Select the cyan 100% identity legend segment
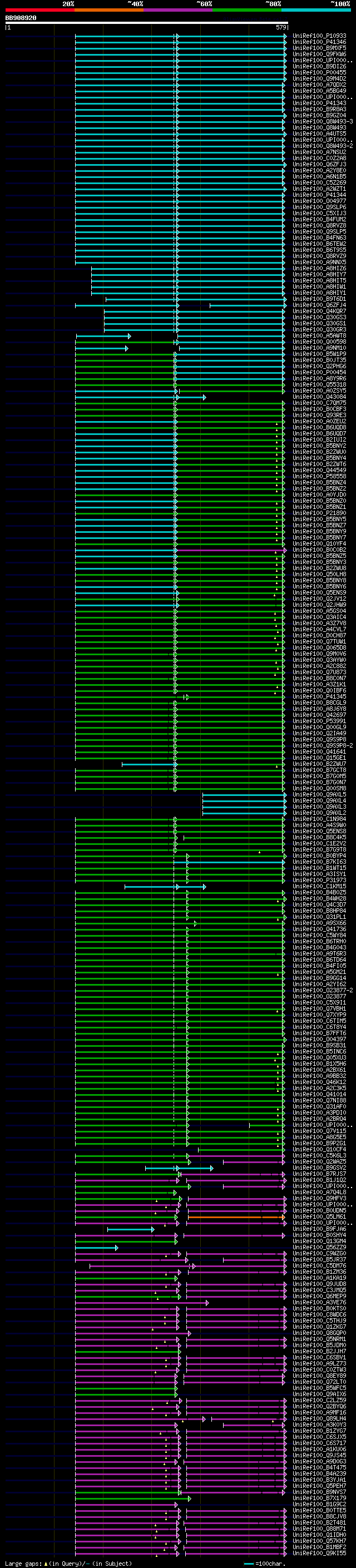356x1568 pixels. pos(317,10)
